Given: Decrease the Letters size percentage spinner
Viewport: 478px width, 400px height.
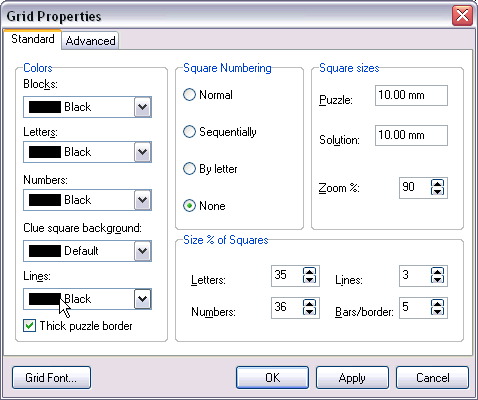Looking at the screenshot, I should click(x=309, y=280).
